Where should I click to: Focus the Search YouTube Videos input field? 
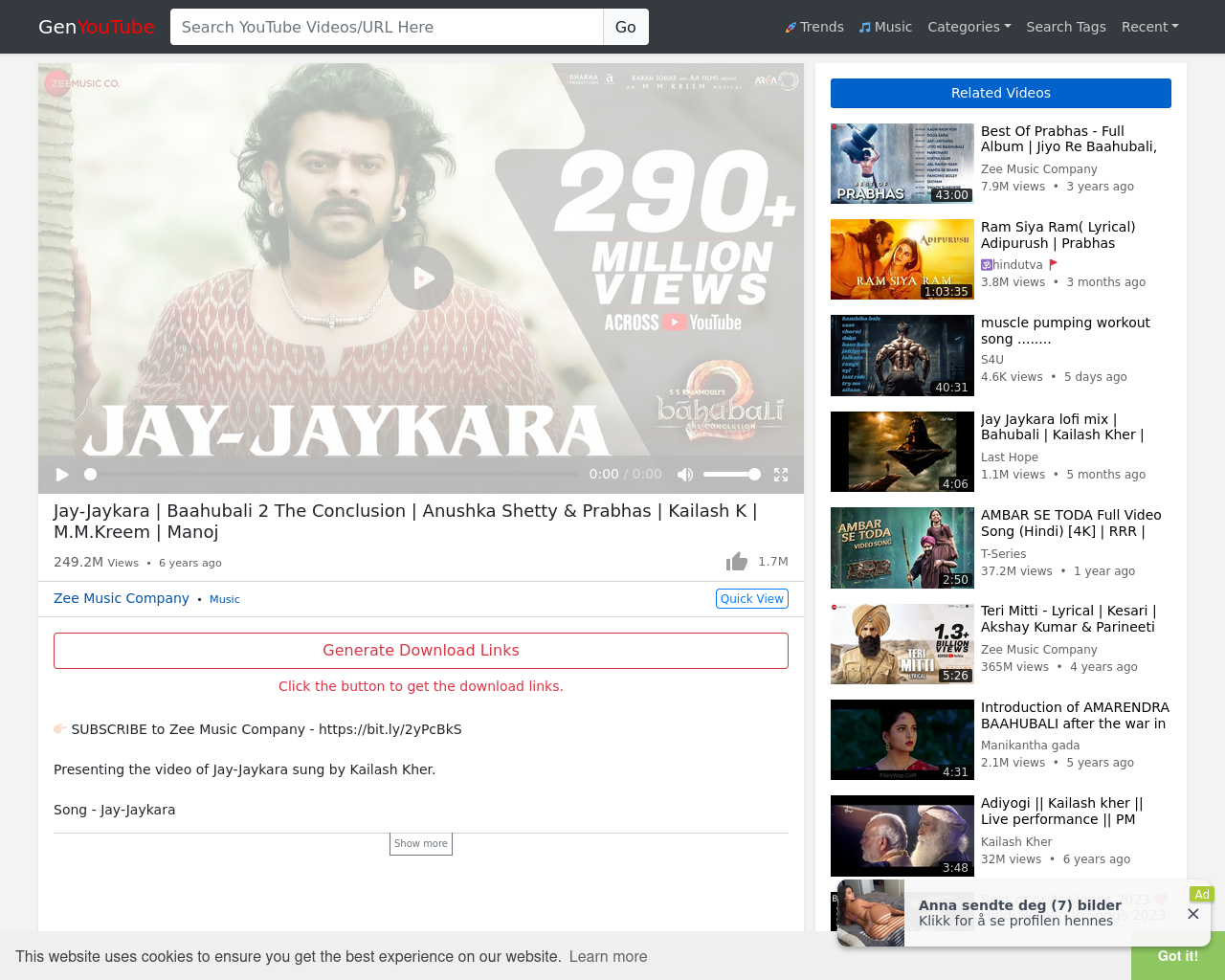coord(387,27)
